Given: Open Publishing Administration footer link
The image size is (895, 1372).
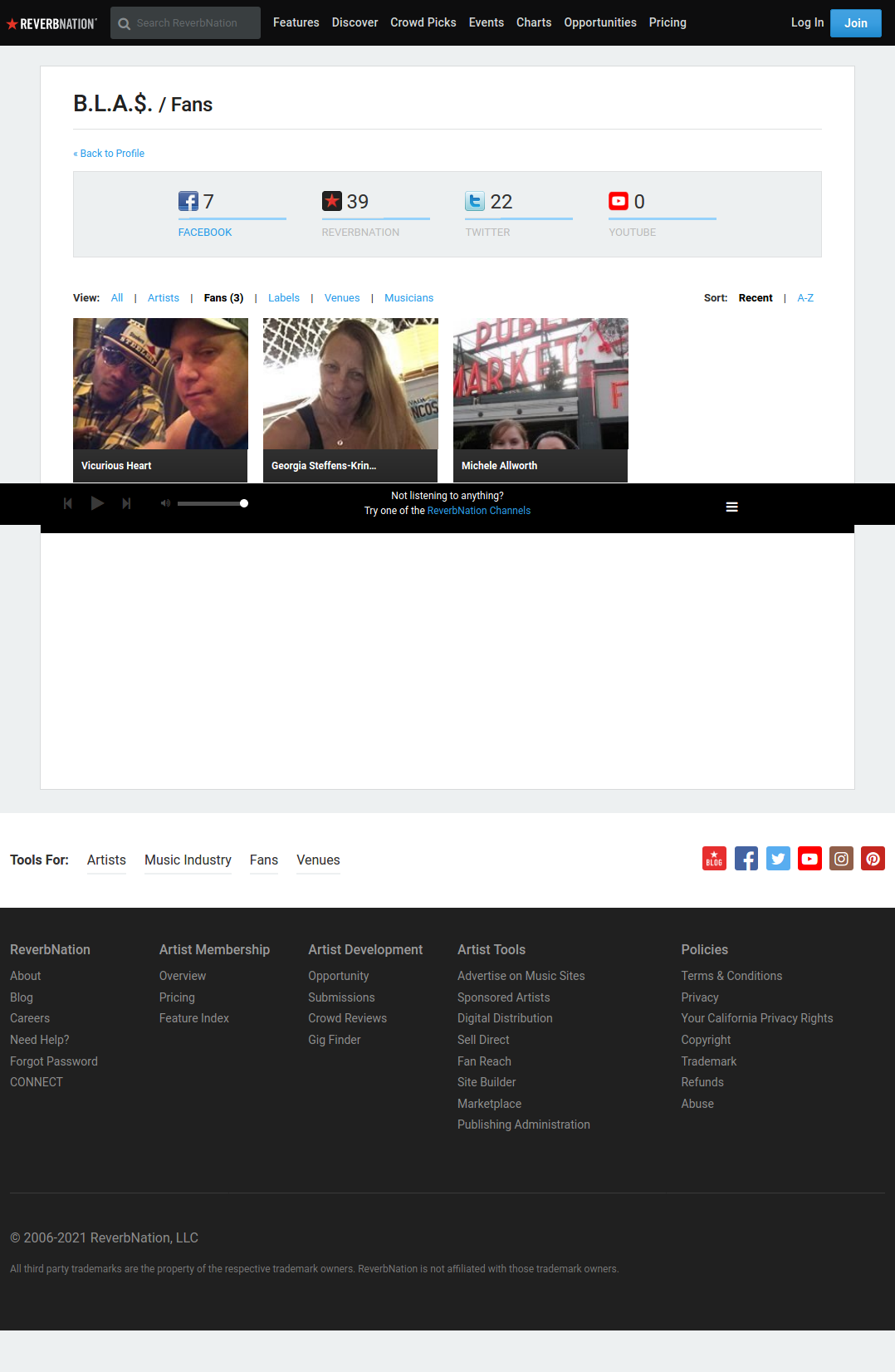Looking at the screenshot, I should pyautogui.click(x=524, y=1125).
